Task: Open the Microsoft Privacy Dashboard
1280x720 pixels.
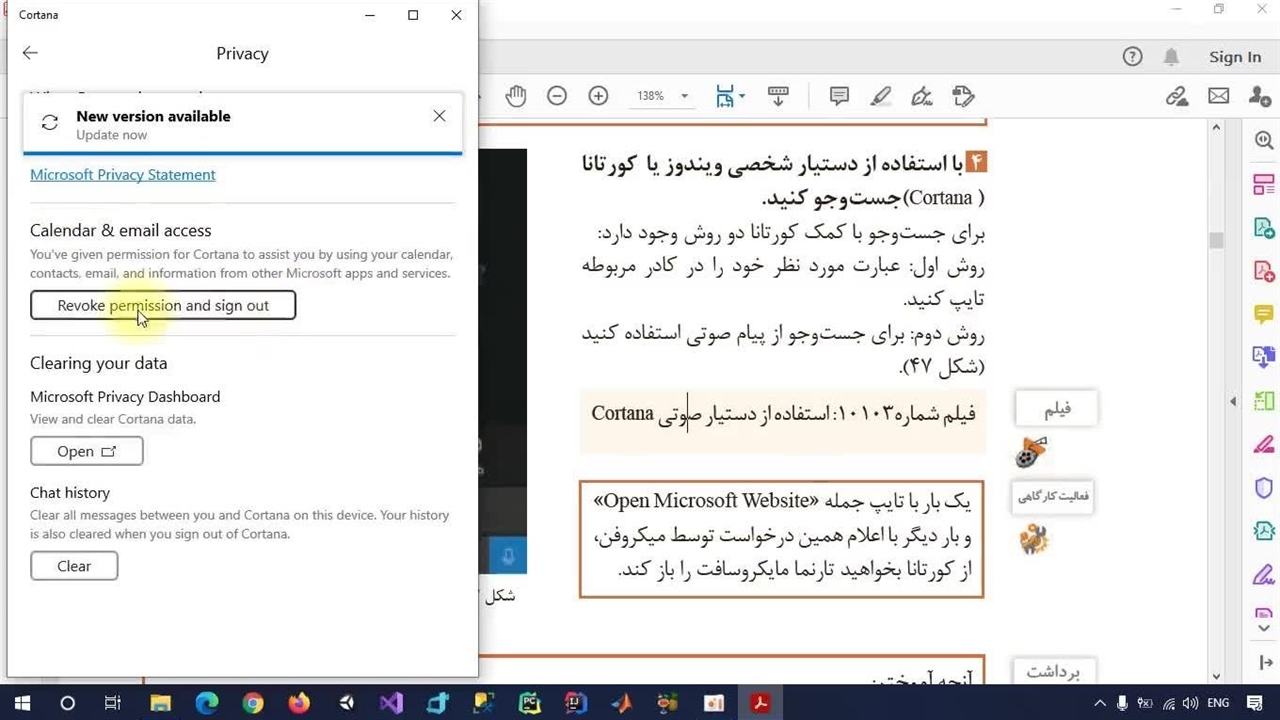Action: [86, 451]
